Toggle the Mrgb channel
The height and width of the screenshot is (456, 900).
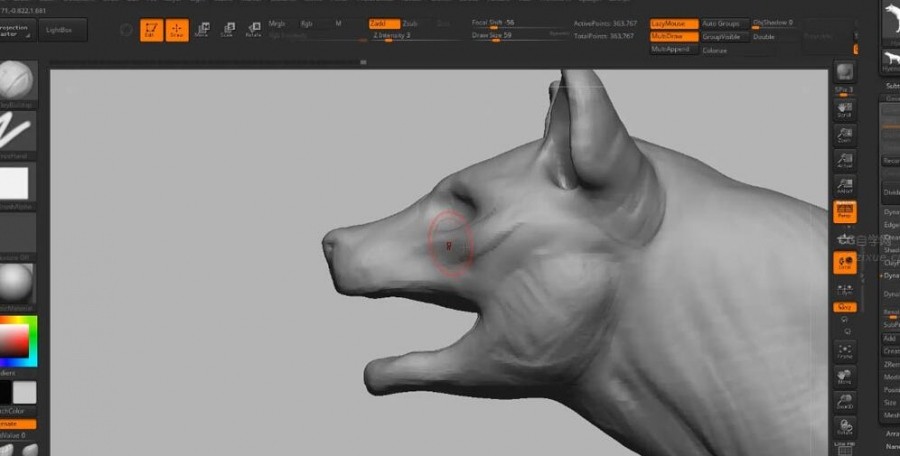click(277, 24)
